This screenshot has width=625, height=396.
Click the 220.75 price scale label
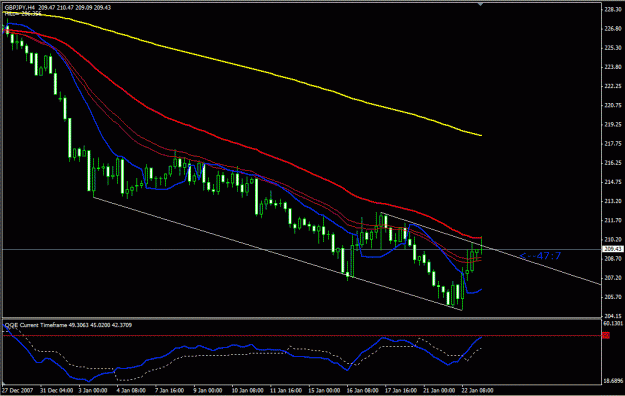click(x=613, y=105)
